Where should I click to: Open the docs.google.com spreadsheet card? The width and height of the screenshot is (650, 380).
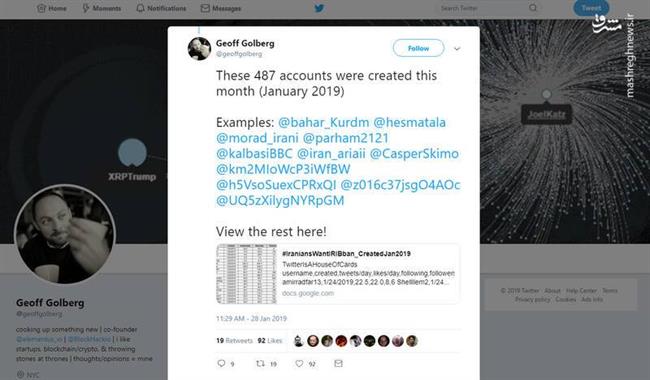[338, 274]
